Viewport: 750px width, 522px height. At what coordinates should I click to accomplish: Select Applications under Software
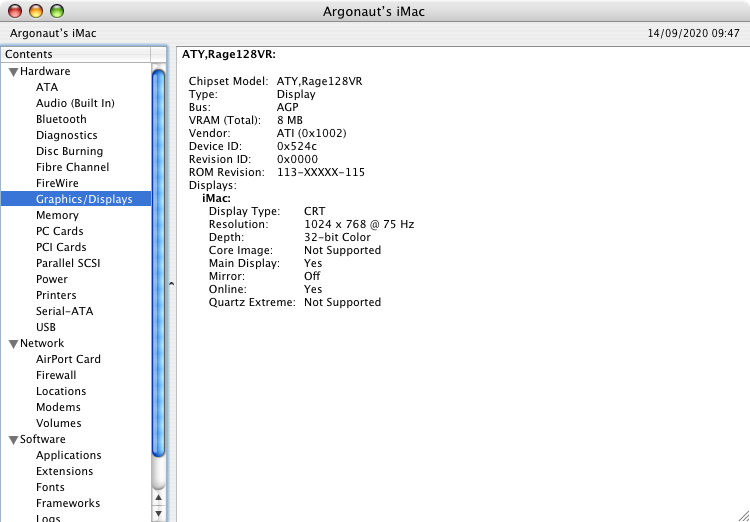[68, 455]
